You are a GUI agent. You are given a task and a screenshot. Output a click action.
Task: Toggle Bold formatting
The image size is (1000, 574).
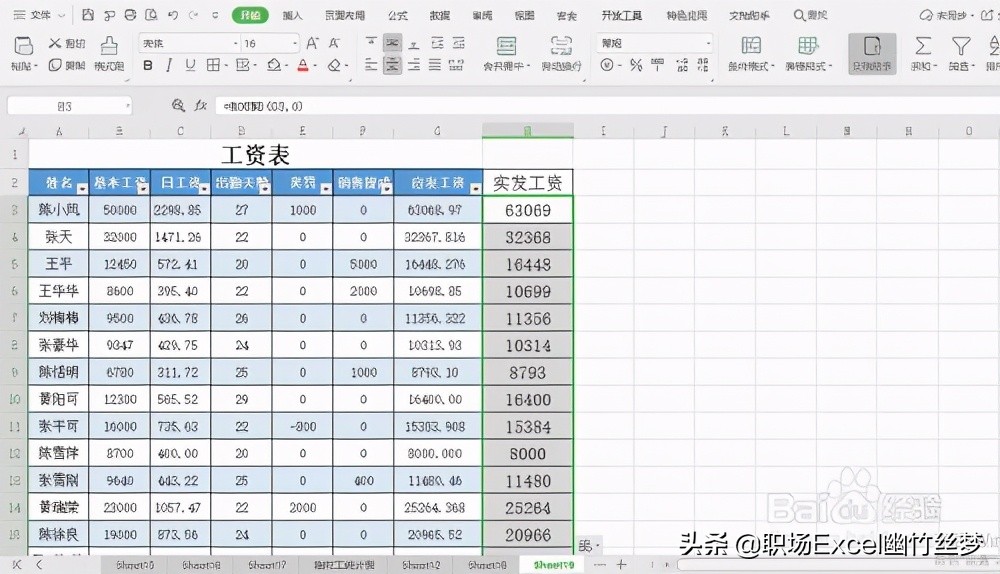tap(148, 65)
